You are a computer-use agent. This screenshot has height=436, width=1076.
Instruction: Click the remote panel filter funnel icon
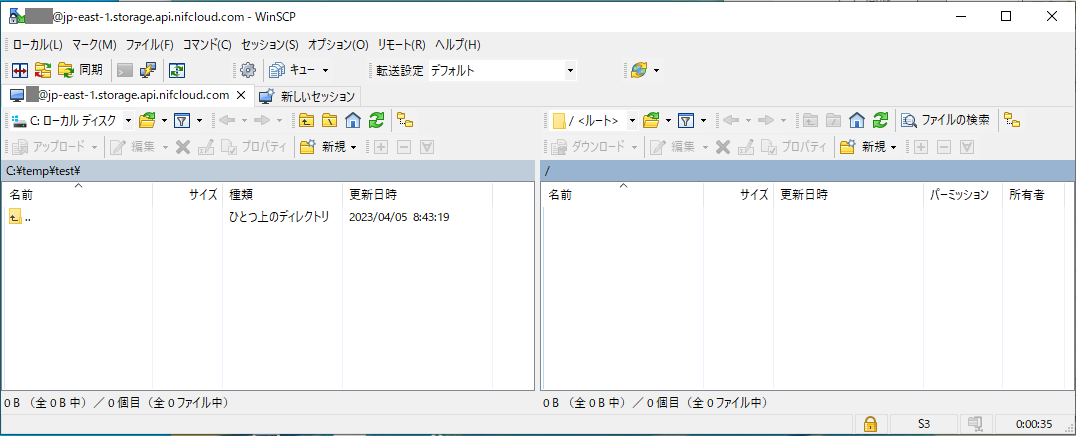coord(686,121)
